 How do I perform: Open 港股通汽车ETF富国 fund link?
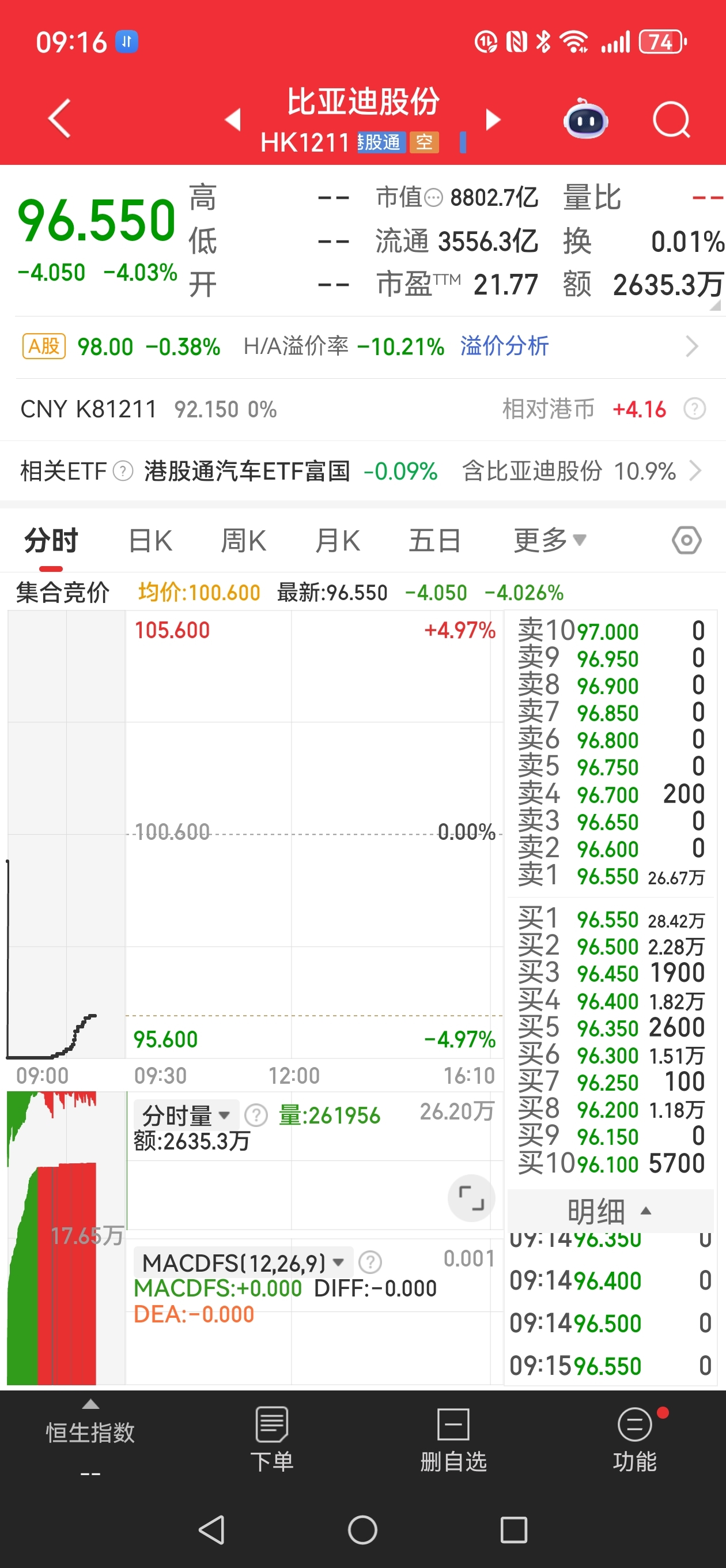[x=247, y=471]
